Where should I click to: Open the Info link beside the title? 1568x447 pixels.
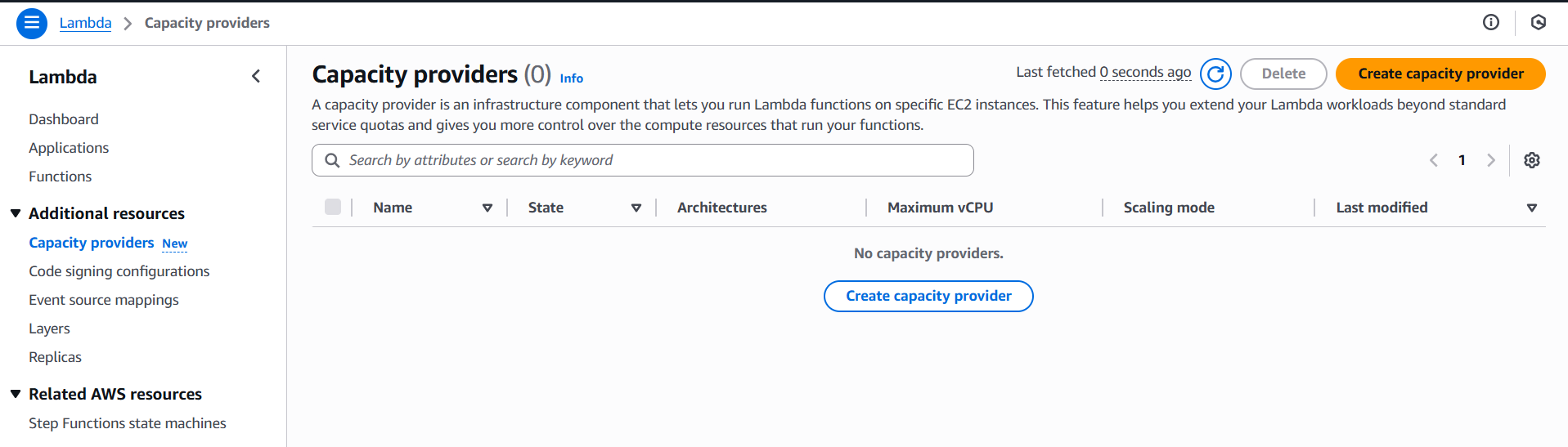(x=571, y=78)
